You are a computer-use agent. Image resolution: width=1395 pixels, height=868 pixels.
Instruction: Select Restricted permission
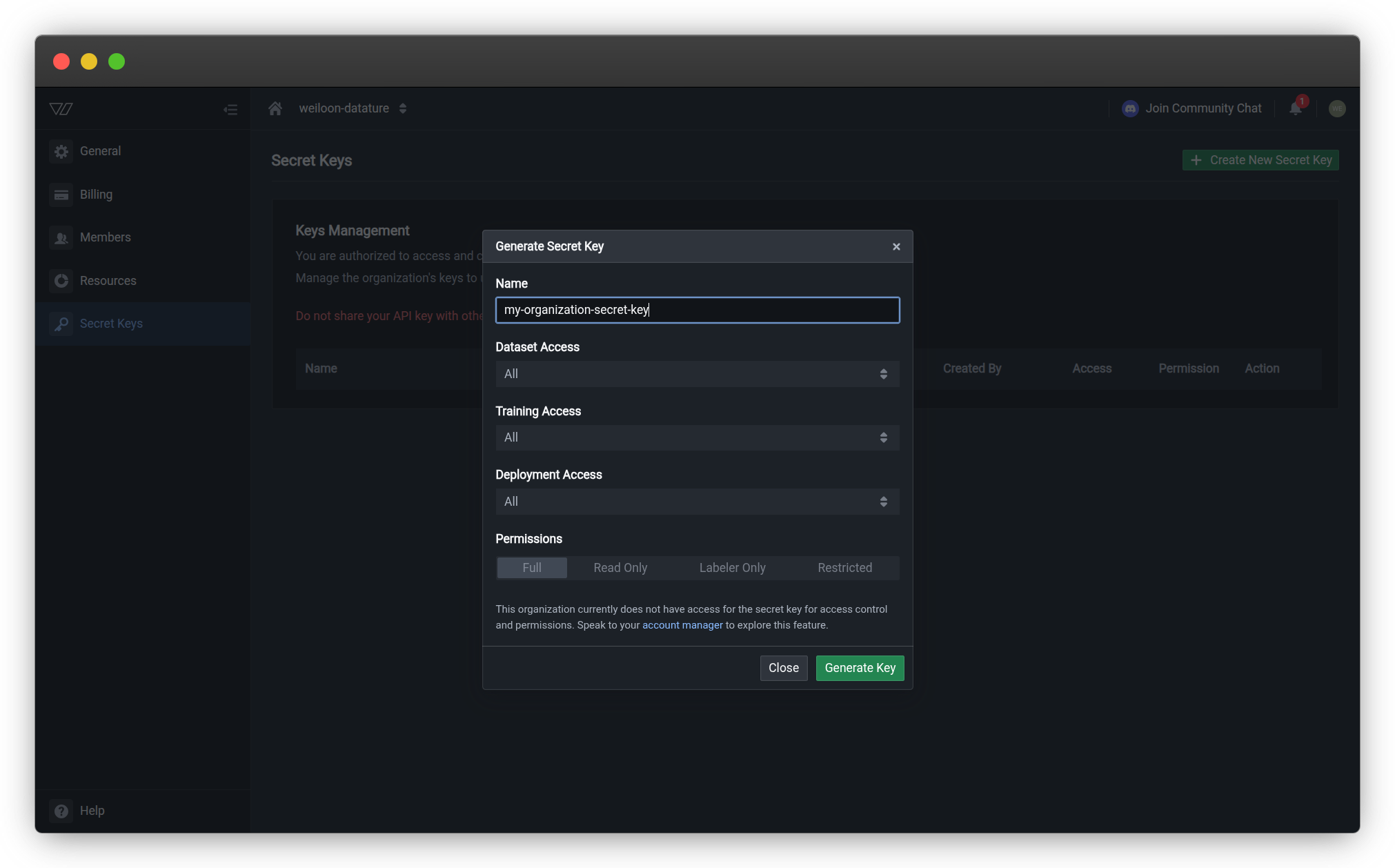point(844,567)
